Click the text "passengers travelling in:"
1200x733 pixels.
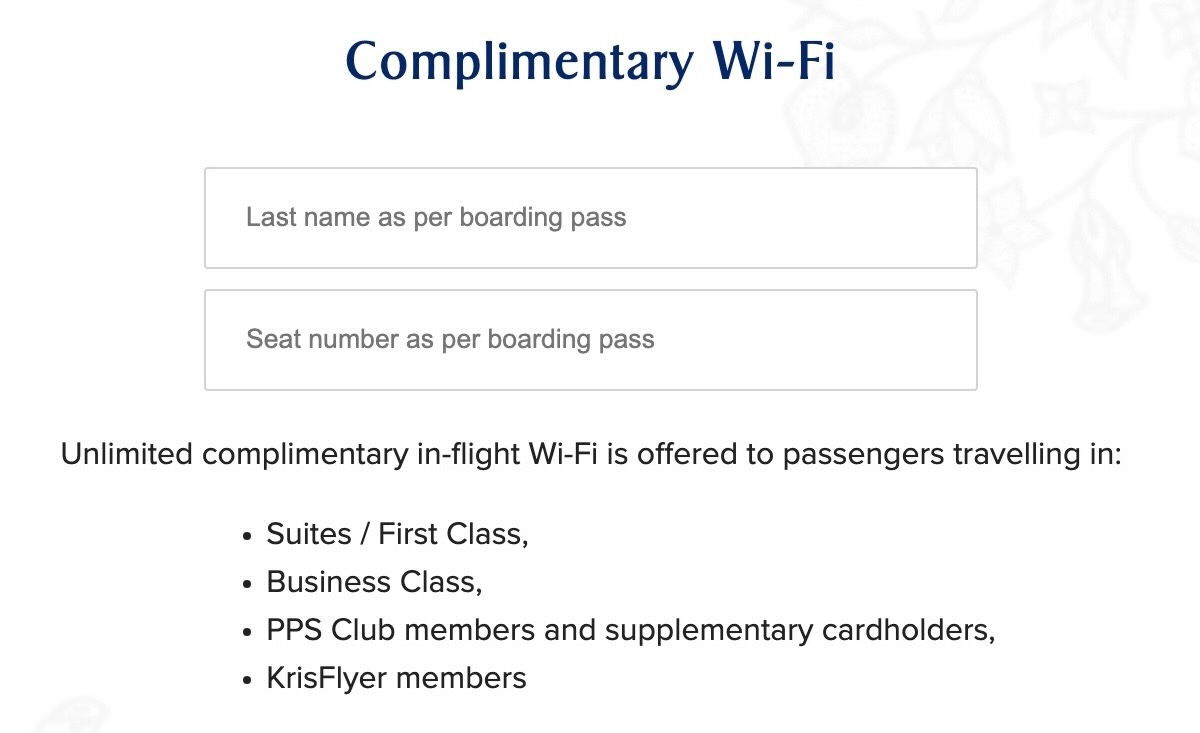click(x=953, y=455)
